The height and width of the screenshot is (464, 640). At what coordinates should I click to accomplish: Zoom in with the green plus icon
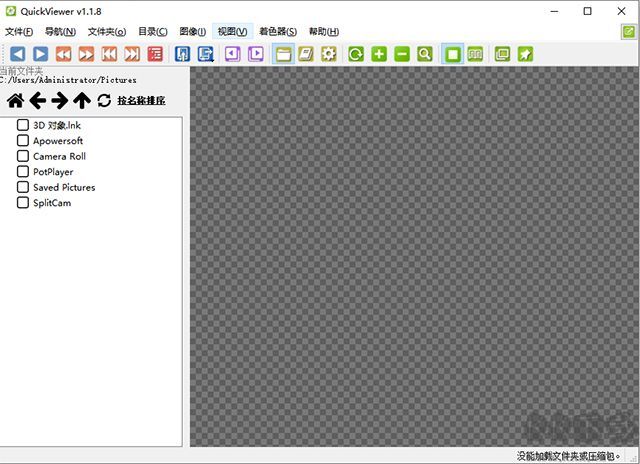coord(379,54)
